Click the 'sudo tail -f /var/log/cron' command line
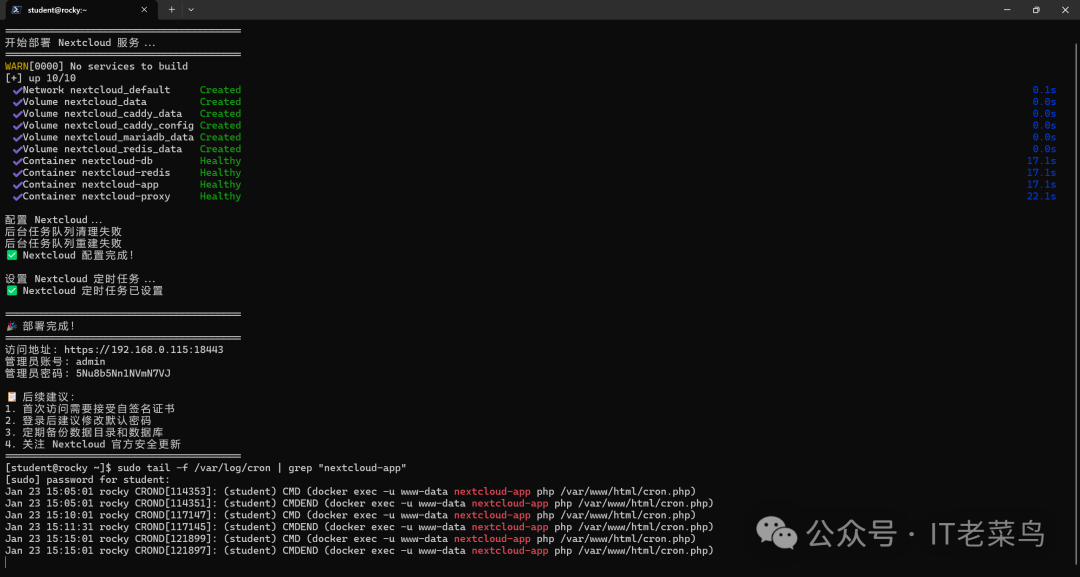The width and height of the screenshot is (1080, 577). coord(205,468)
